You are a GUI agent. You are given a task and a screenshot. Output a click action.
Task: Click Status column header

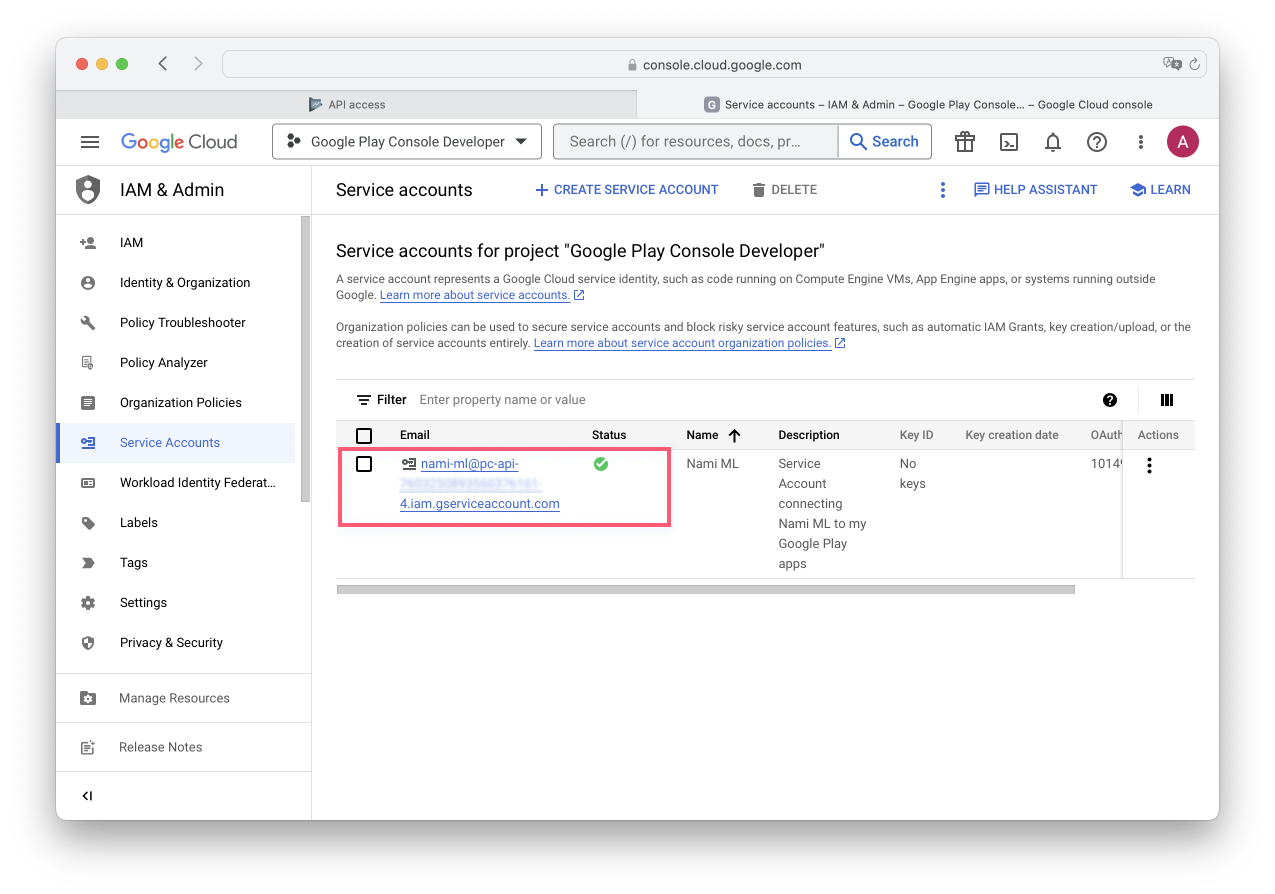[x=609, y=435]
